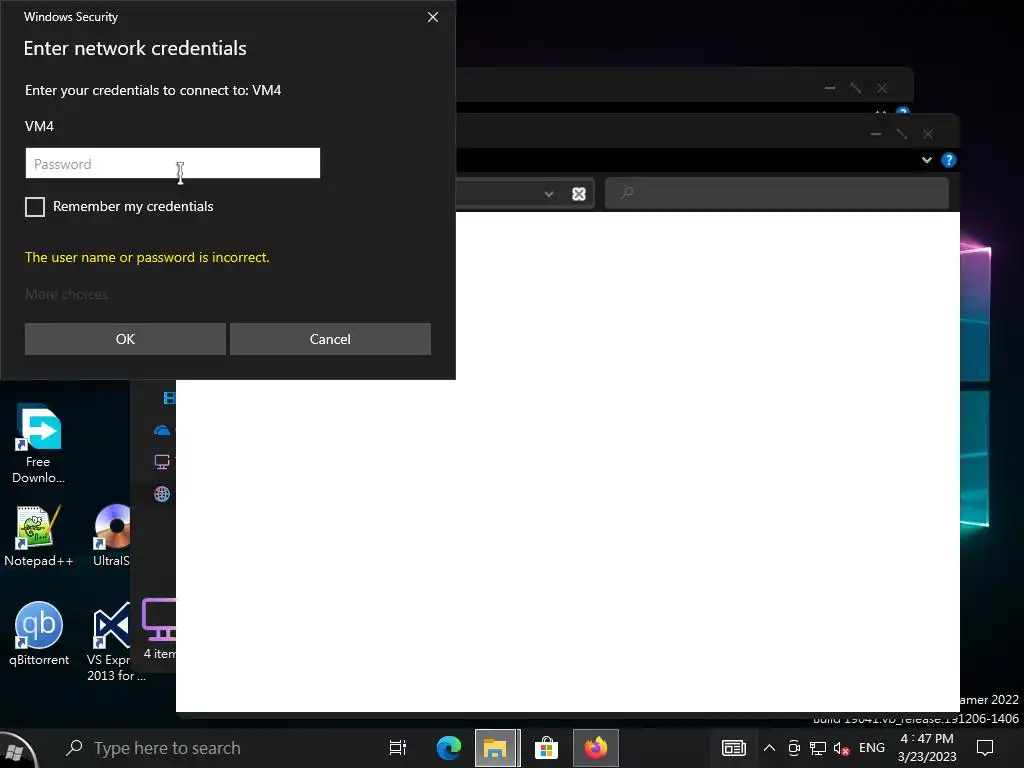Screen dimensions: 1024x768
Task: Check Remember my credentials box
Action: tap(35, 207)
